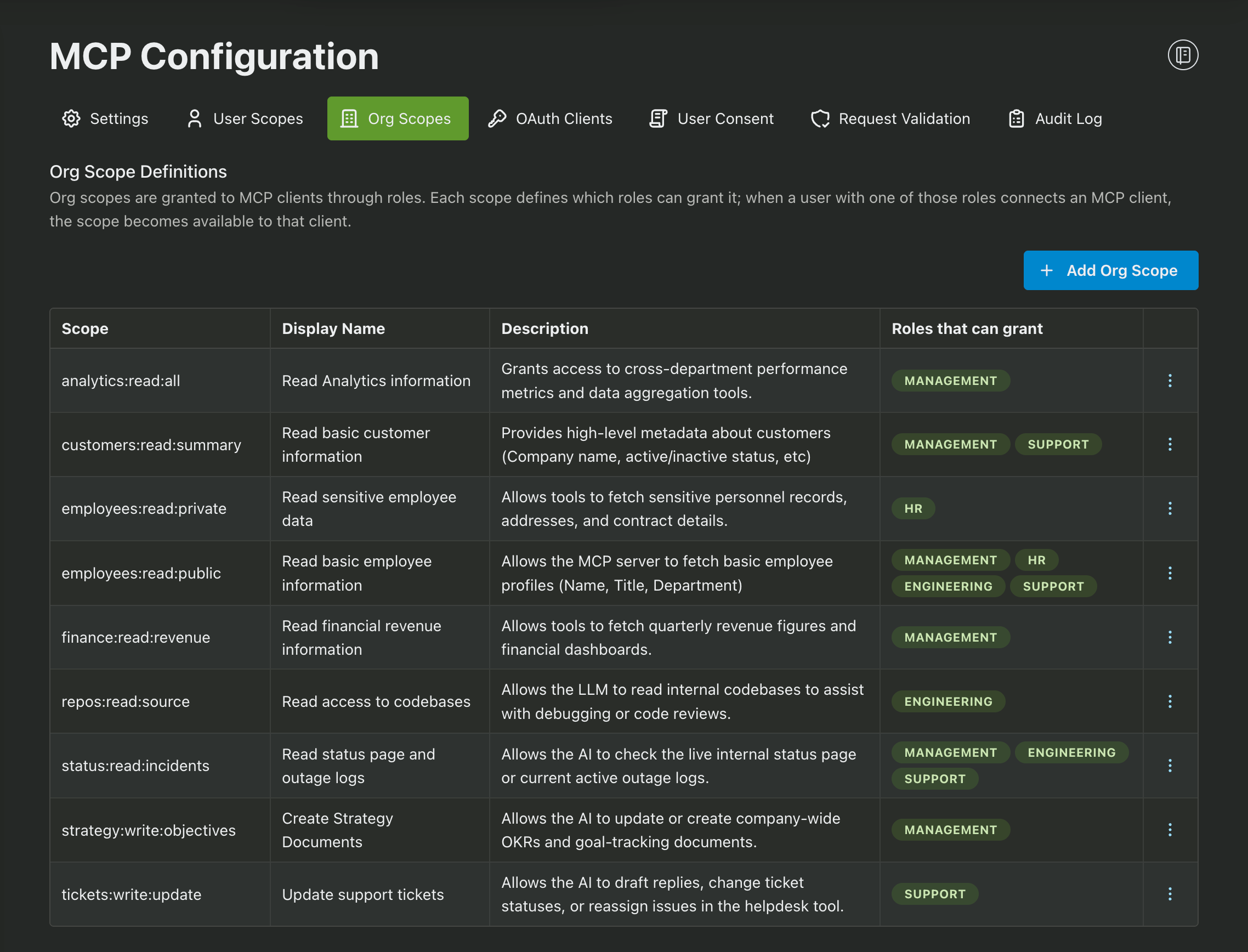Open the Audit Log tab
This screenshot has width=1248, height=952.
click(1055, 118)
